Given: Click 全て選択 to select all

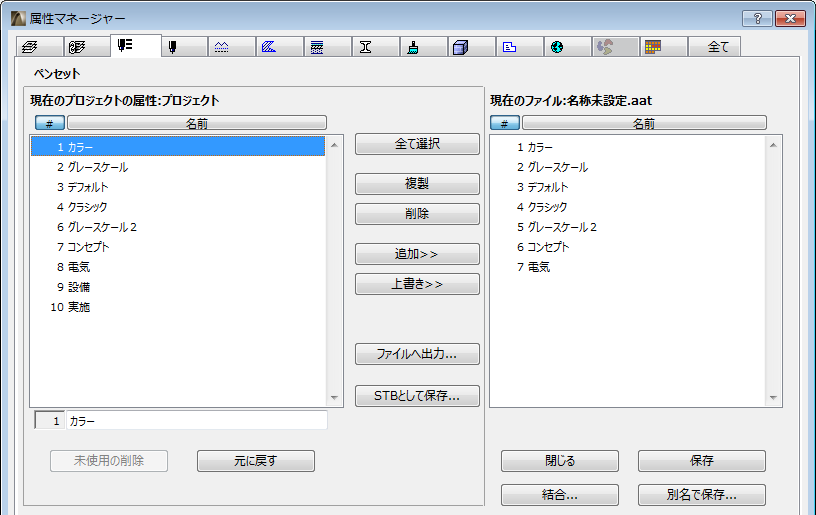Looking at the screenshot, I should (x=417, y=144).
